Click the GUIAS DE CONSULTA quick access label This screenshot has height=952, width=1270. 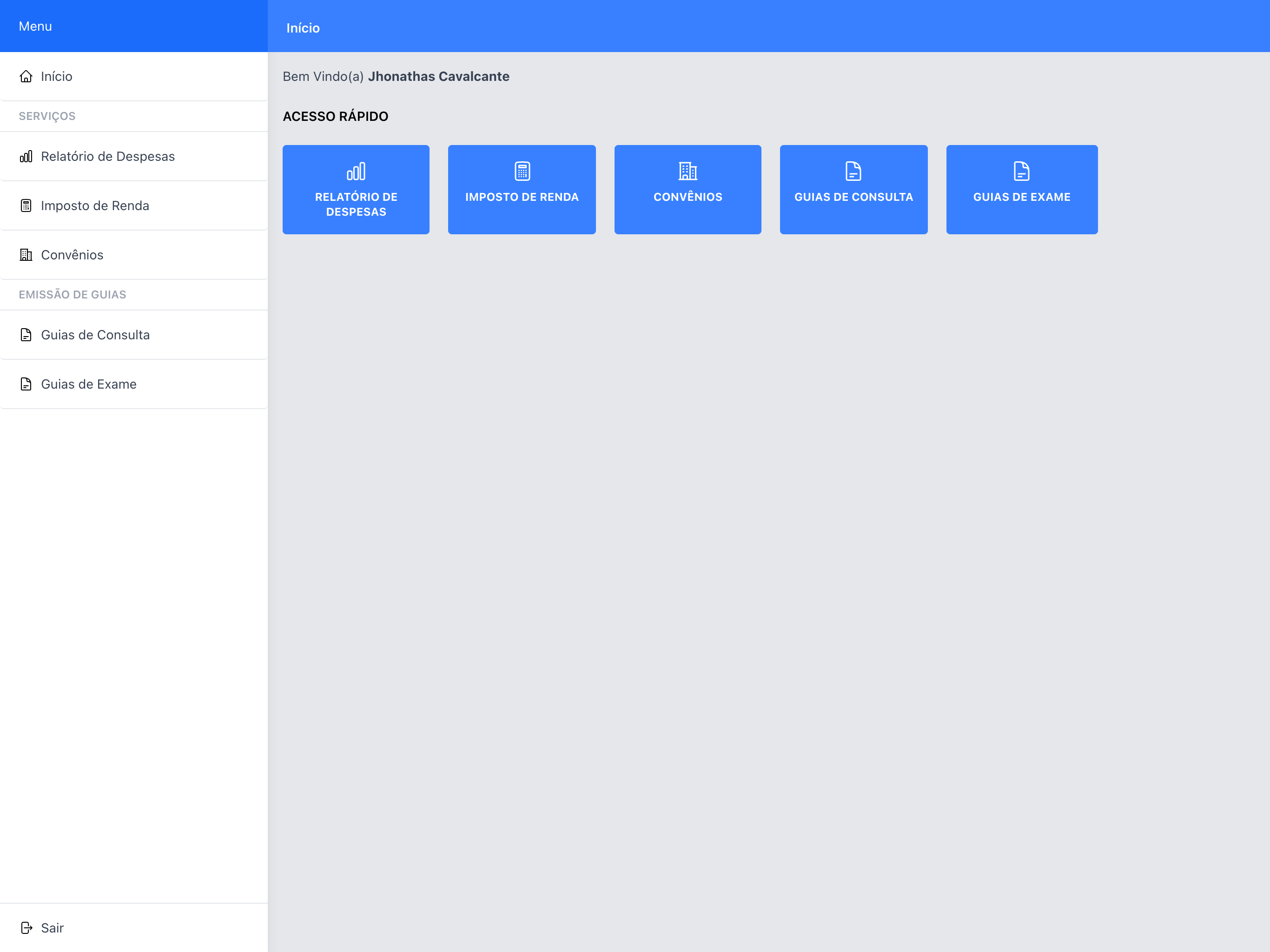pos(854,197)
